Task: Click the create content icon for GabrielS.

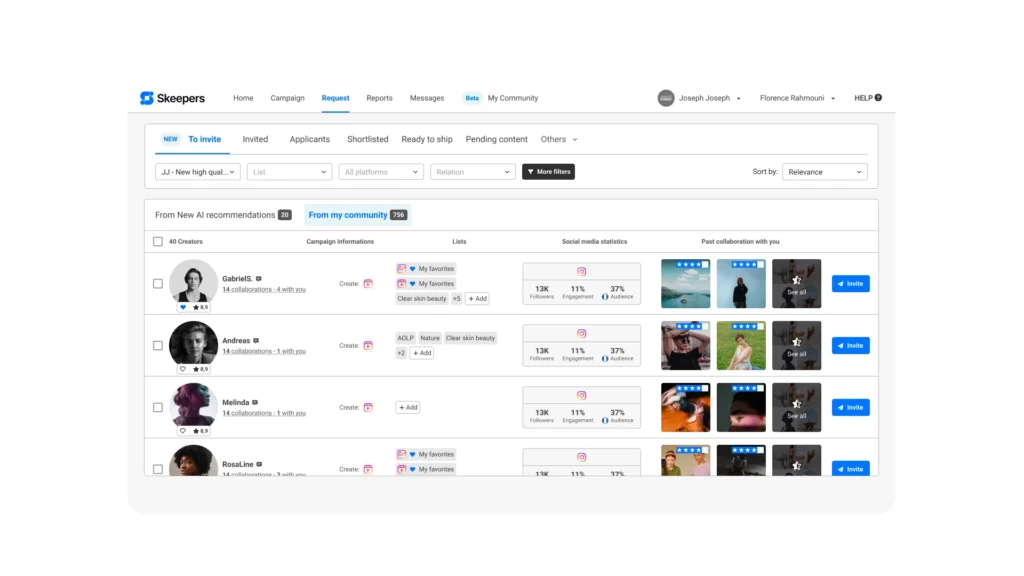Action: 368,283
